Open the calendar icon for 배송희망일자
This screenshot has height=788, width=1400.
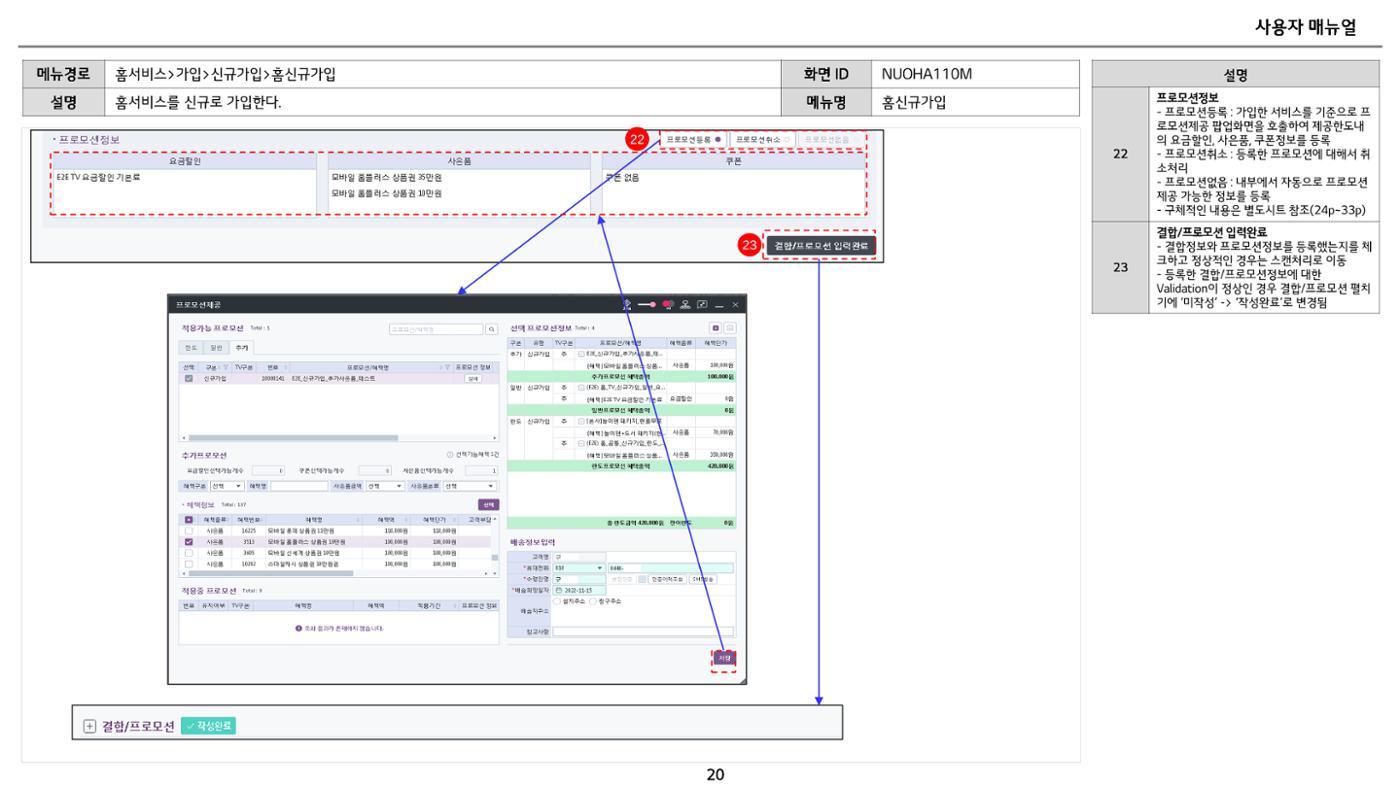[559, 590]
